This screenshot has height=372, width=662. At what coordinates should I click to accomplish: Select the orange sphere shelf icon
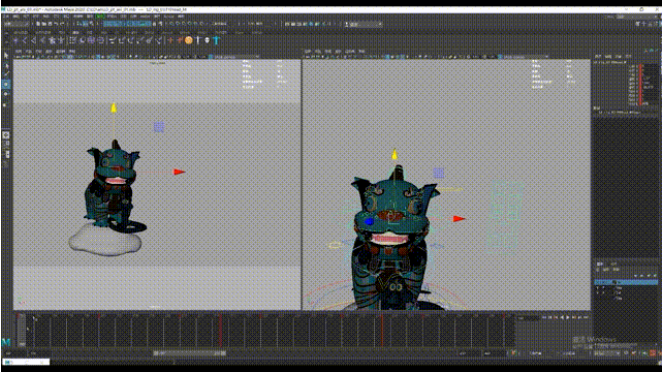pos(189,40)
